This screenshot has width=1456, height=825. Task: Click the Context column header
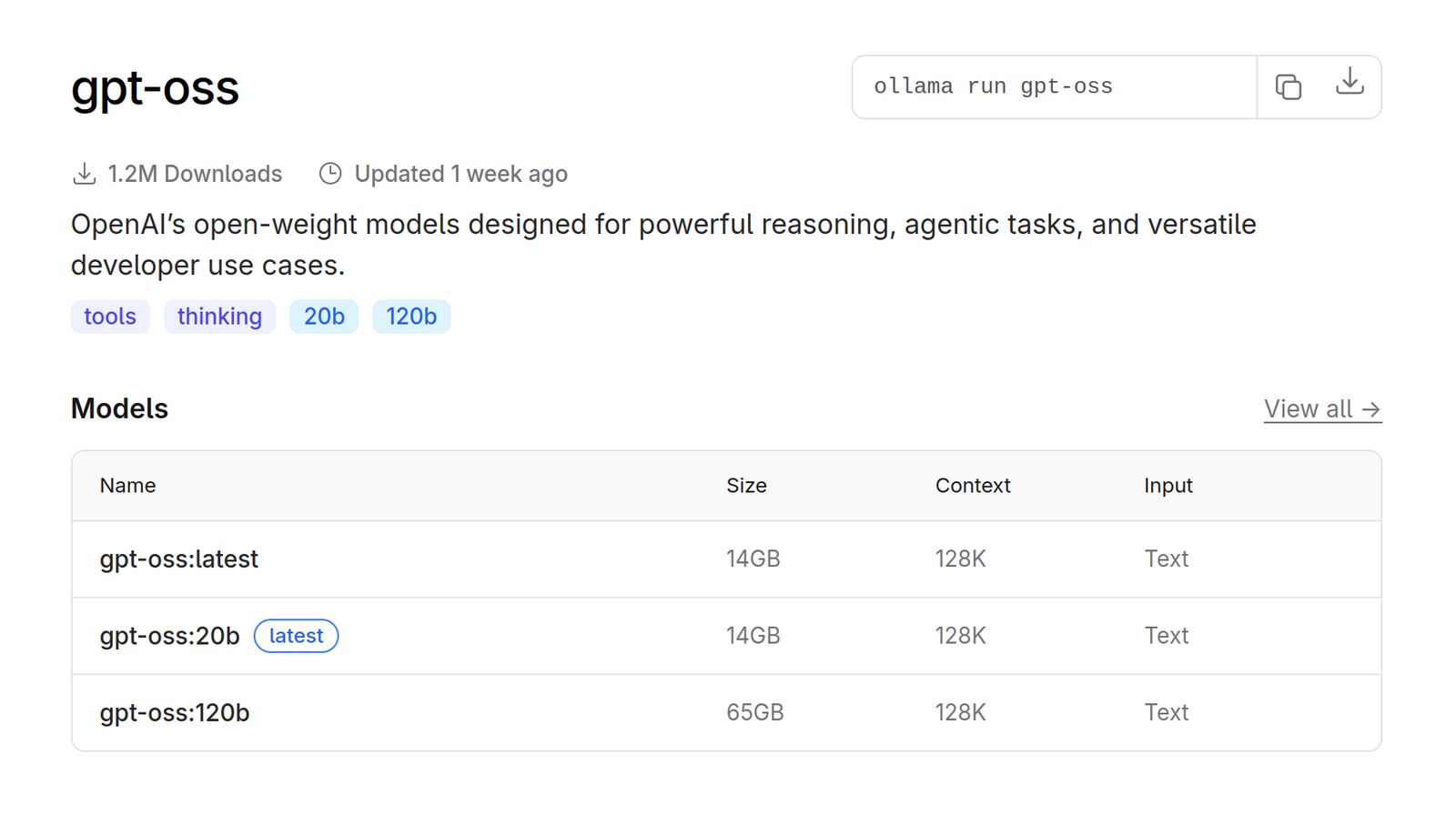(973, 486)
